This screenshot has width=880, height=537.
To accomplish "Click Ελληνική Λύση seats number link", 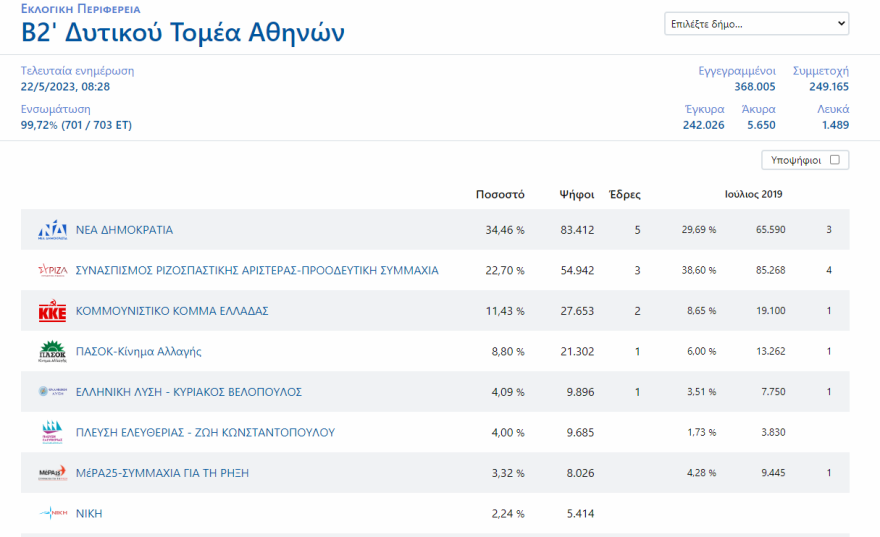I will click(x=637, y=392).
